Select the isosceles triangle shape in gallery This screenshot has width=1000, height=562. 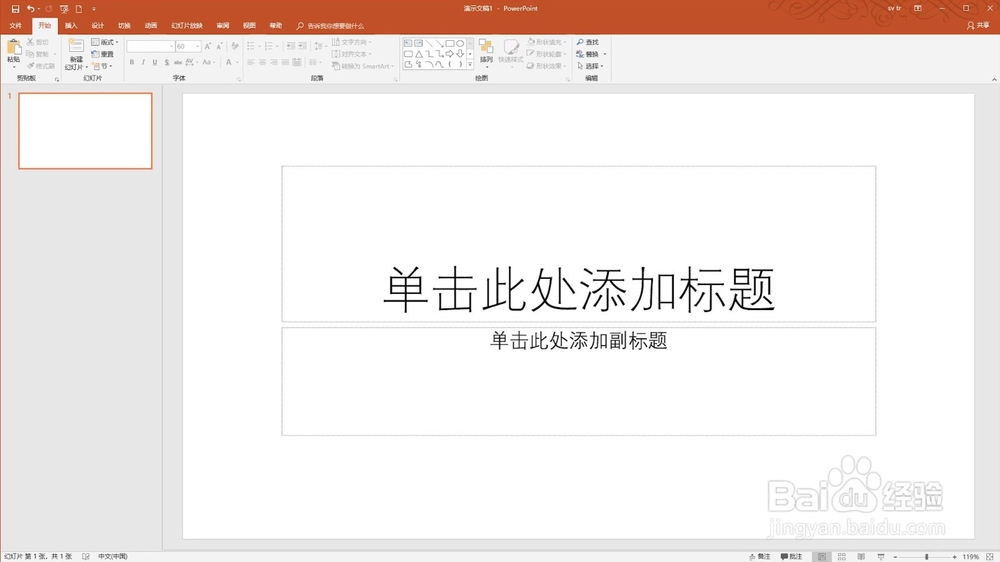[x=418, y=54]
